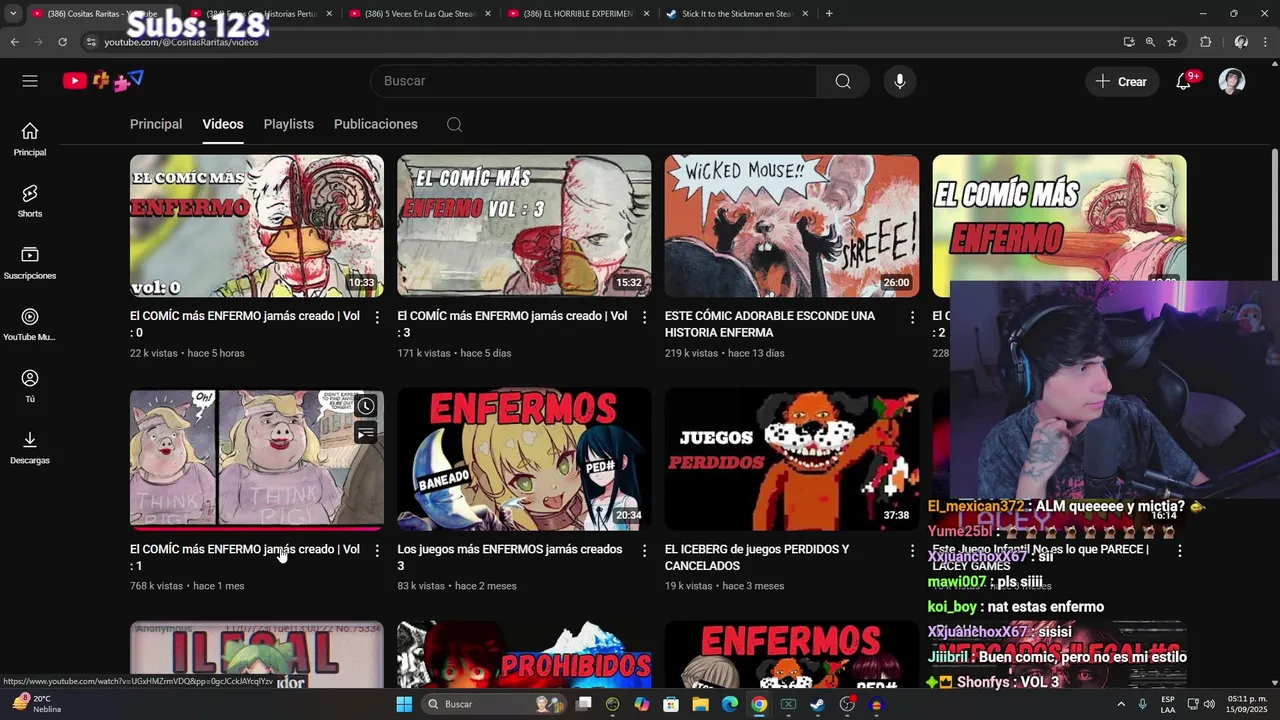Bookmark this page with the star icon
This screenshot has width=1280, height=720.
pyautogui.click(x=1172, y=42)
